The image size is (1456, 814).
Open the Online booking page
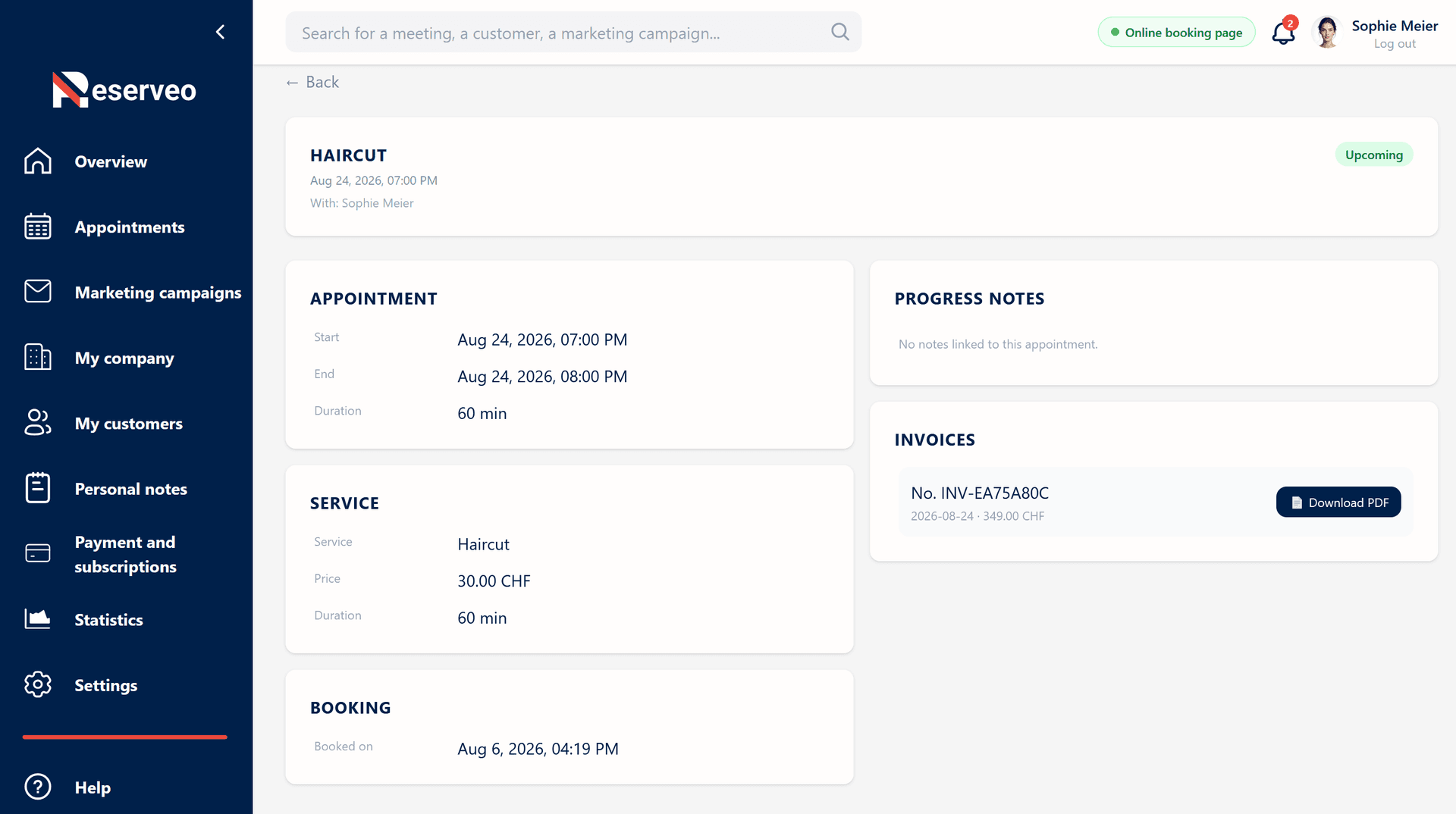pyautogui.click(x=1176, y=32)
